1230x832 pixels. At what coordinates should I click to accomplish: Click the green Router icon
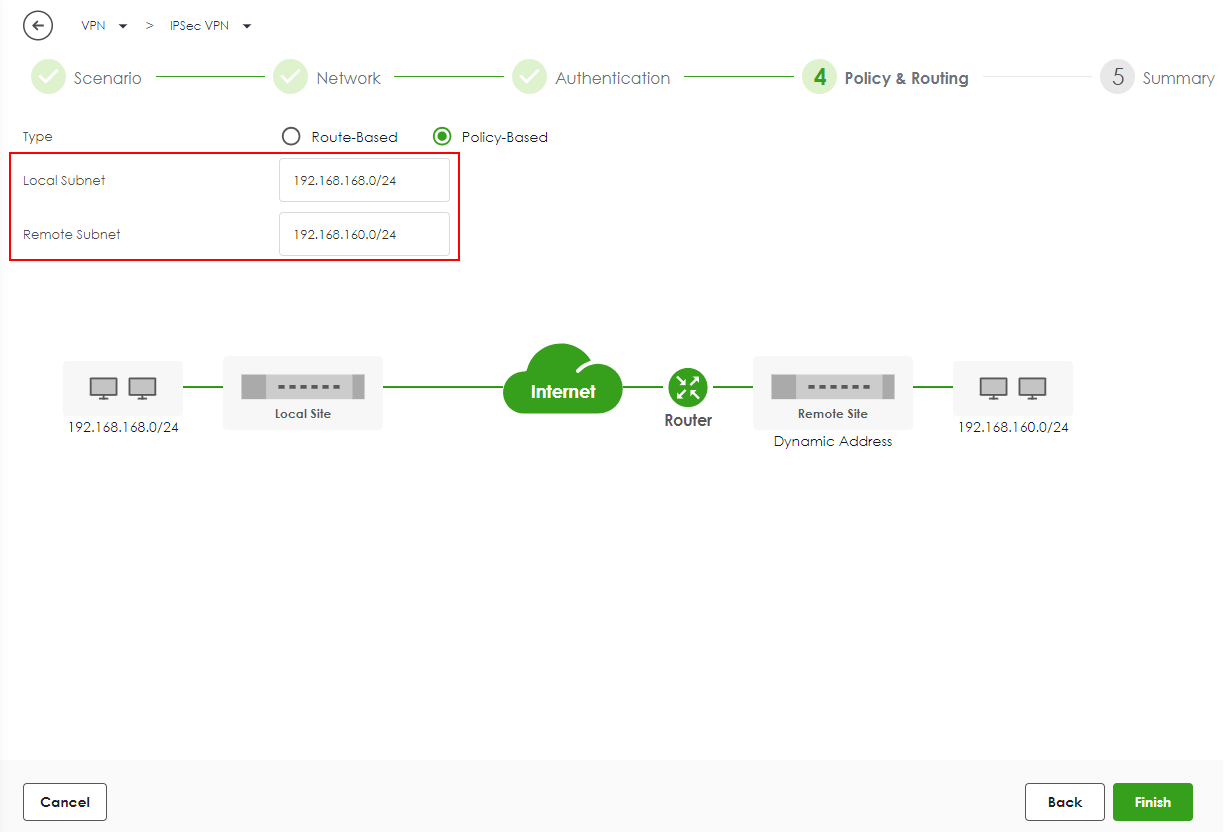[688, 387]
